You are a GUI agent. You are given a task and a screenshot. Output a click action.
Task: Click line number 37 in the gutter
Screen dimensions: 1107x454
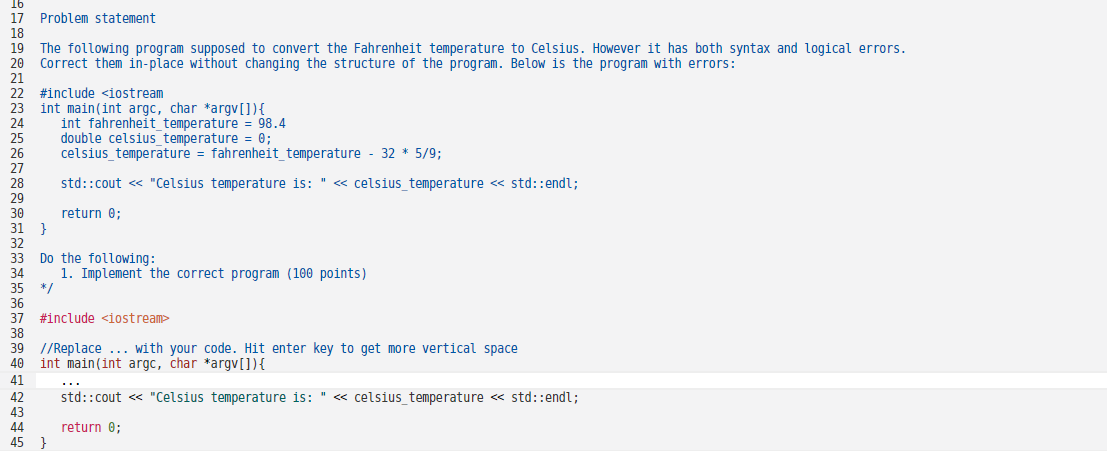(16, 319)
